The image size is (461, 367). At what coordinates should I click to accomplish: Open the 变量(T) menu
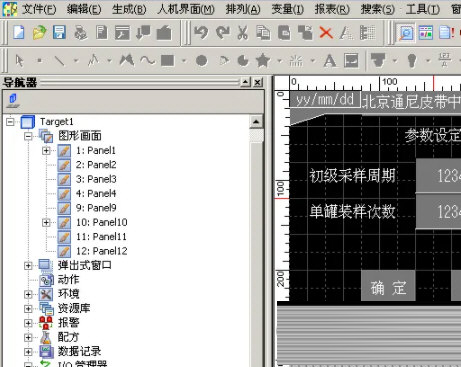pos(287,9)
